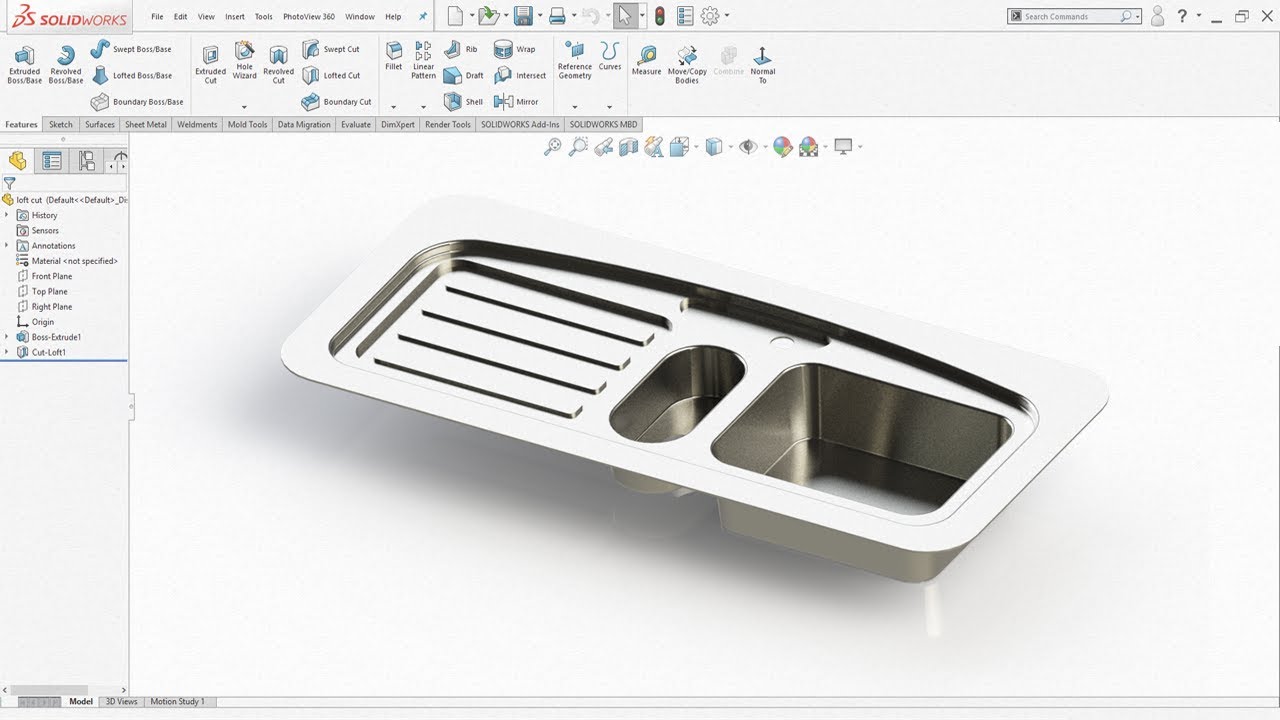
Task: Select the Front Plane tree item
Action: click(44, 276)
